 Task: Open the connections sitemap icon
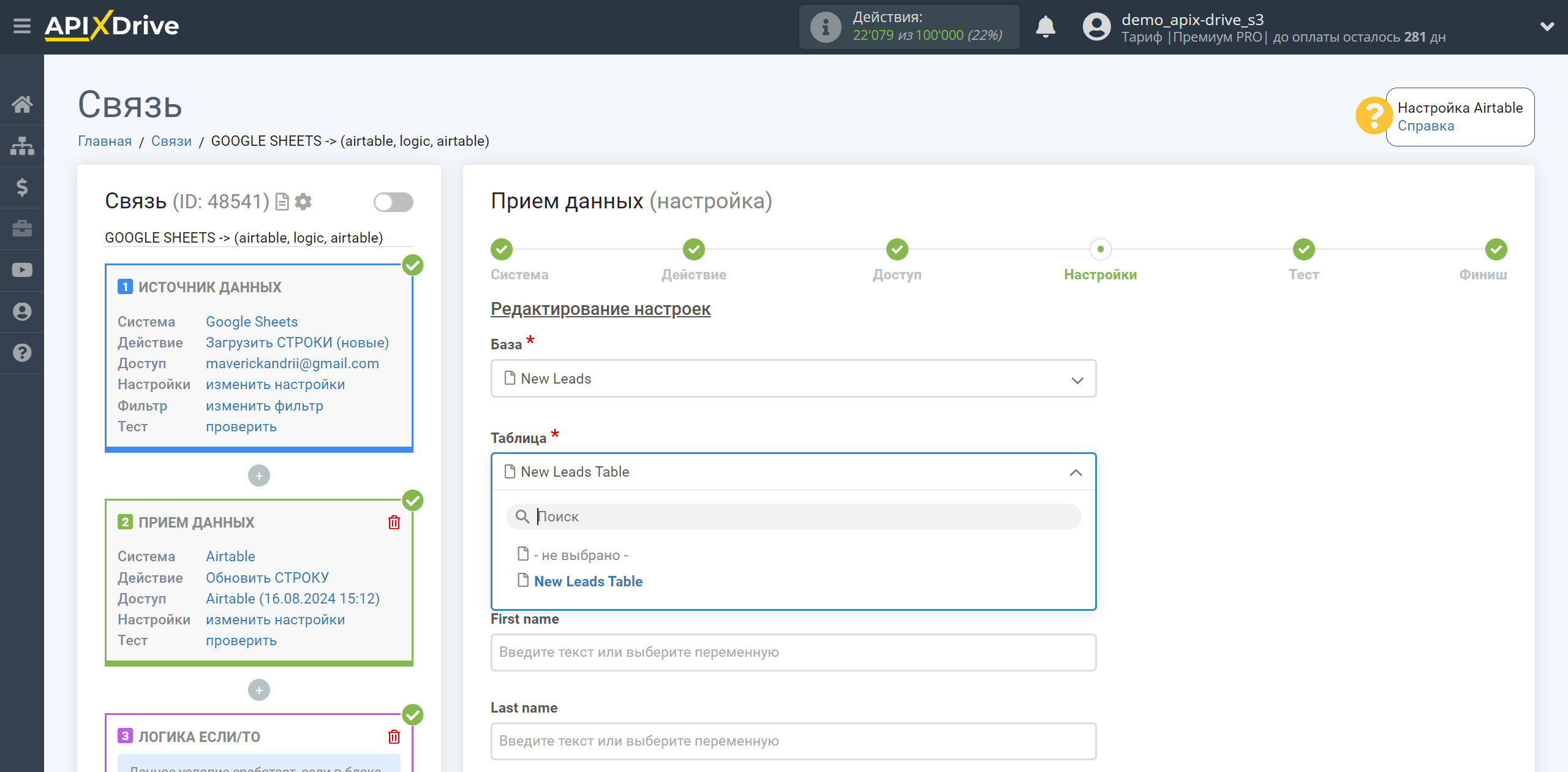(x=22, y=146)
